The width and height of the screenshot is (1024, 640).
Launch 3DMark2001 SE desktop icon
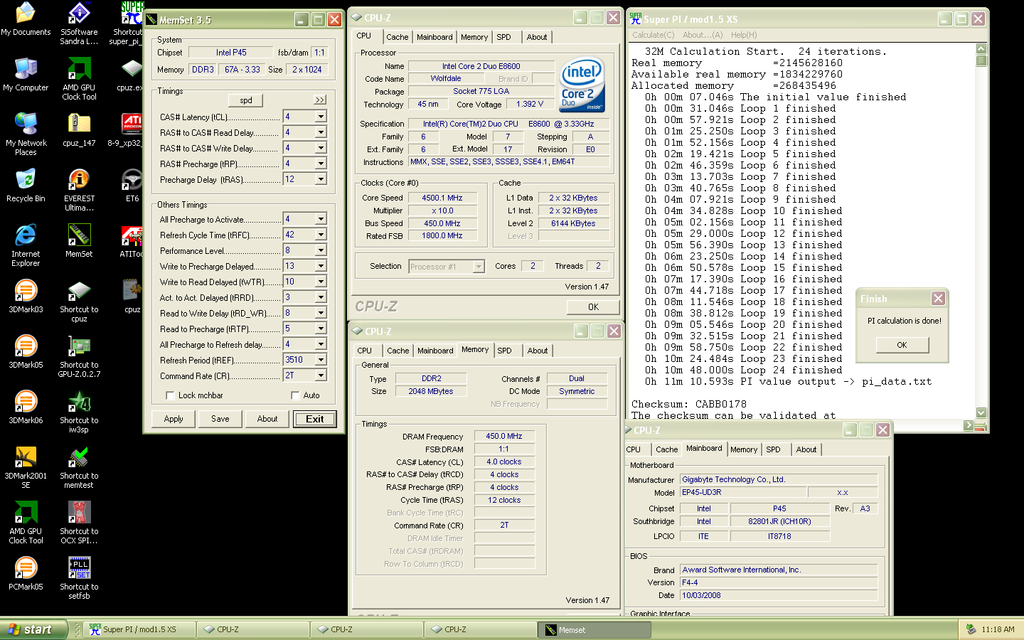25,467
